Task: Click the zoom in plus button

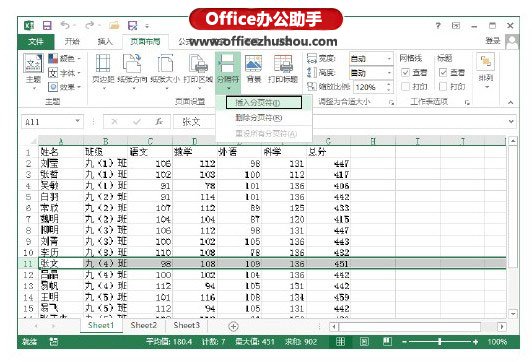Action: point(476,342)
